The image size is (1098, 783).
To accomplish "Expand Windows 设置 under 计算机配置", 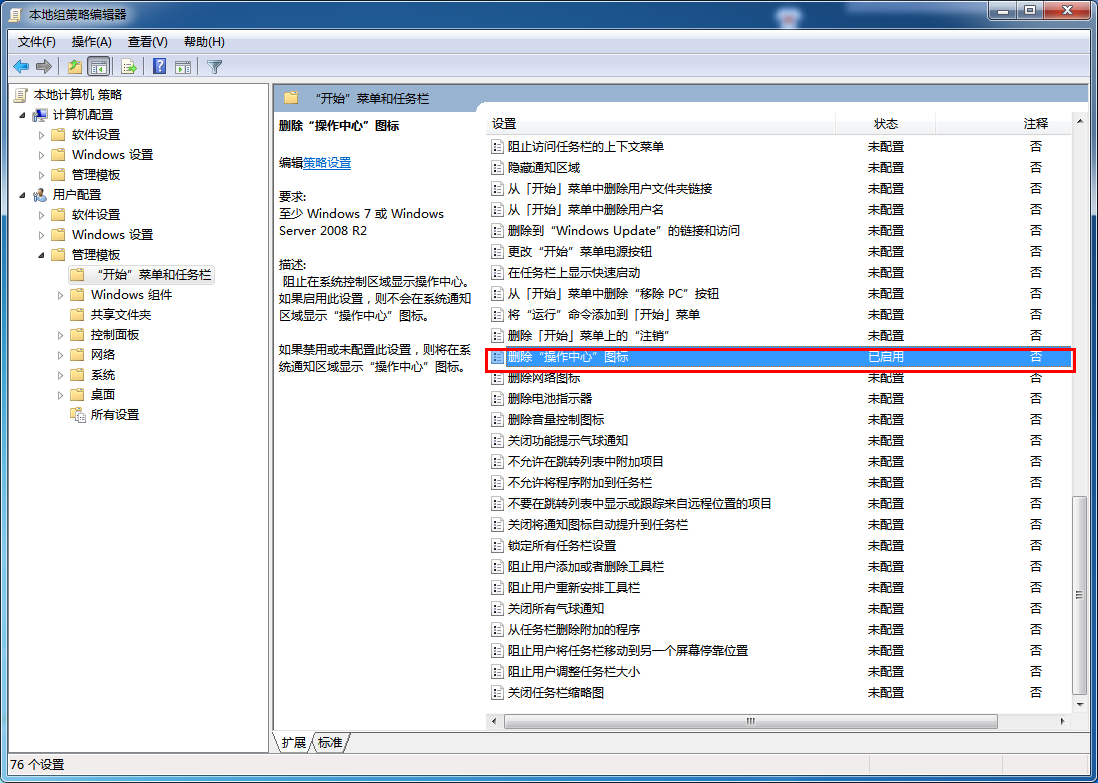I will tap(41, 155).
